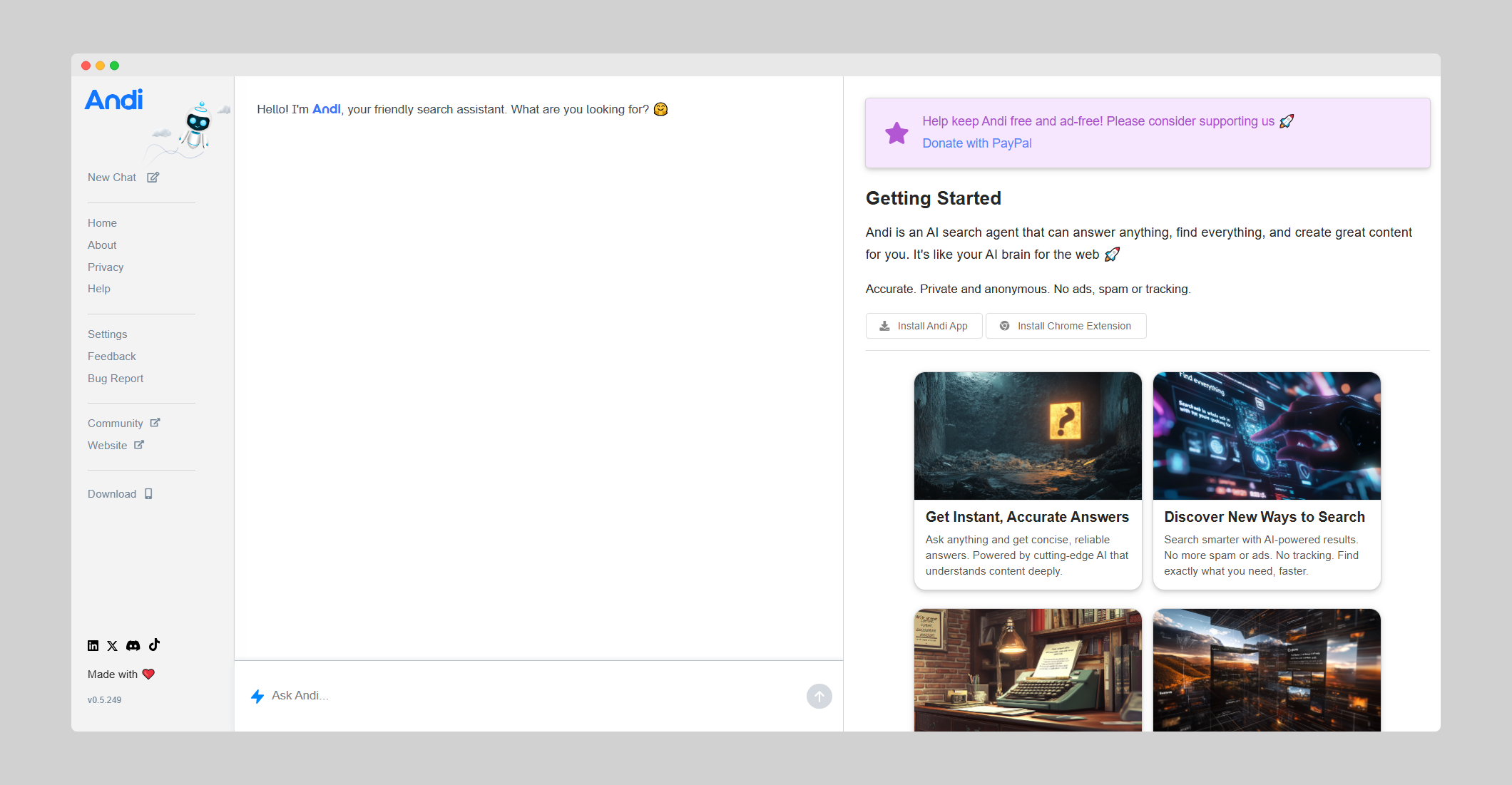
Task: Open Bug Report in the sidebar
Action: click(x=116, y=379)
